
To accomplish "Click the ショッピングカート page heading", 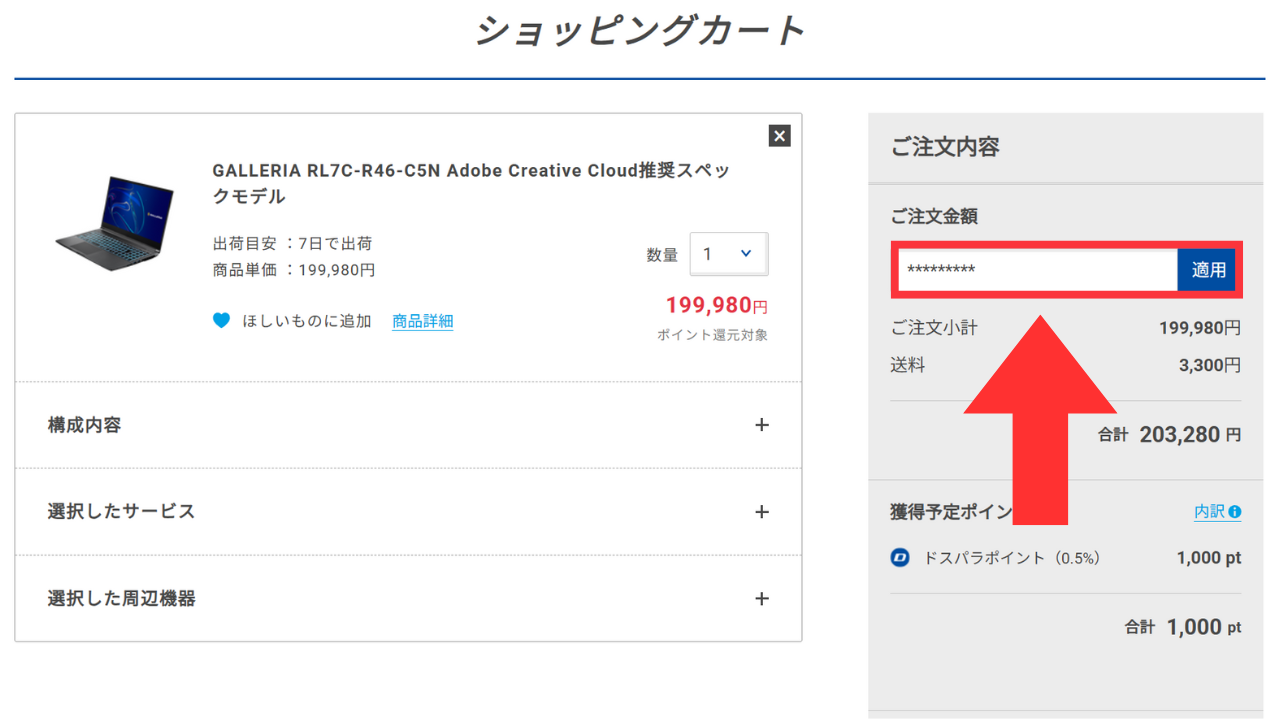I will pos(640,31).
